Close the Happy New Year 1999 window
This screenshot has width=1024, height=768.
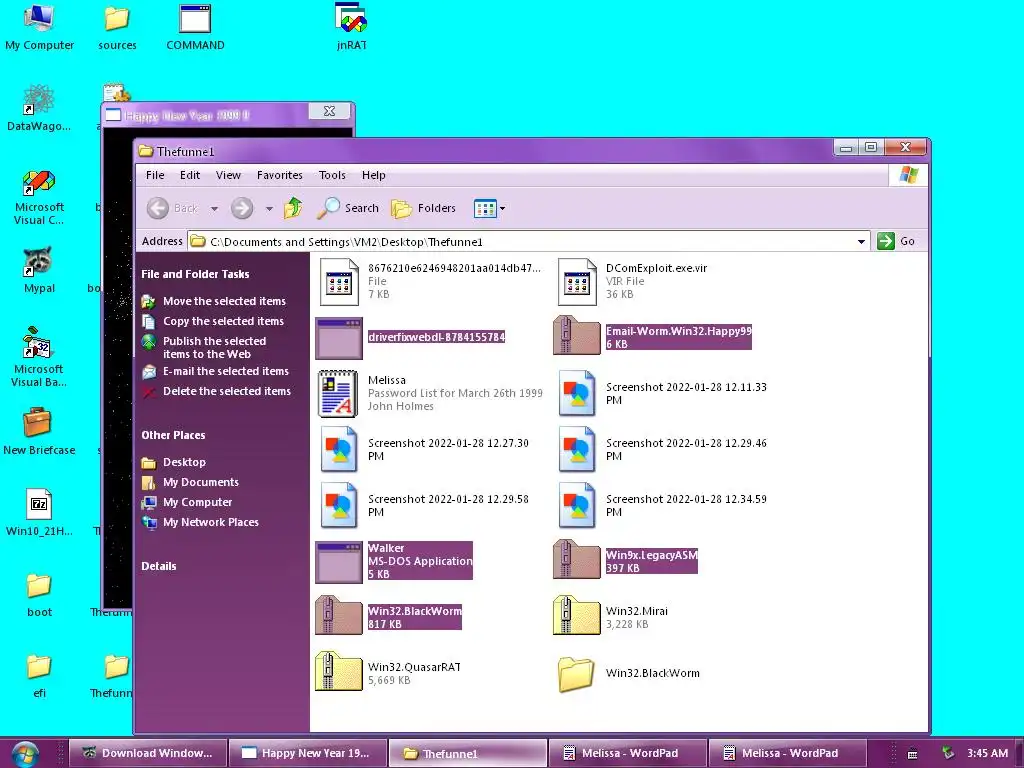pos(330,112)
